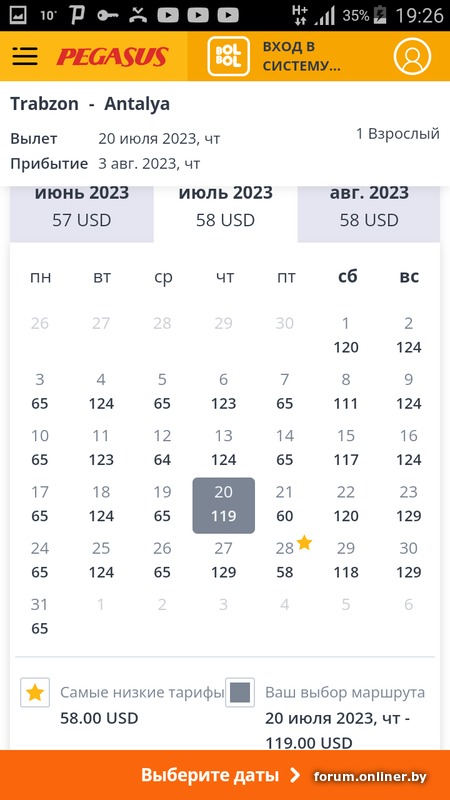Viewport: 450px width, 800px height.
Task: Choose July 12 with fare 64
Action: click(162, 448)
